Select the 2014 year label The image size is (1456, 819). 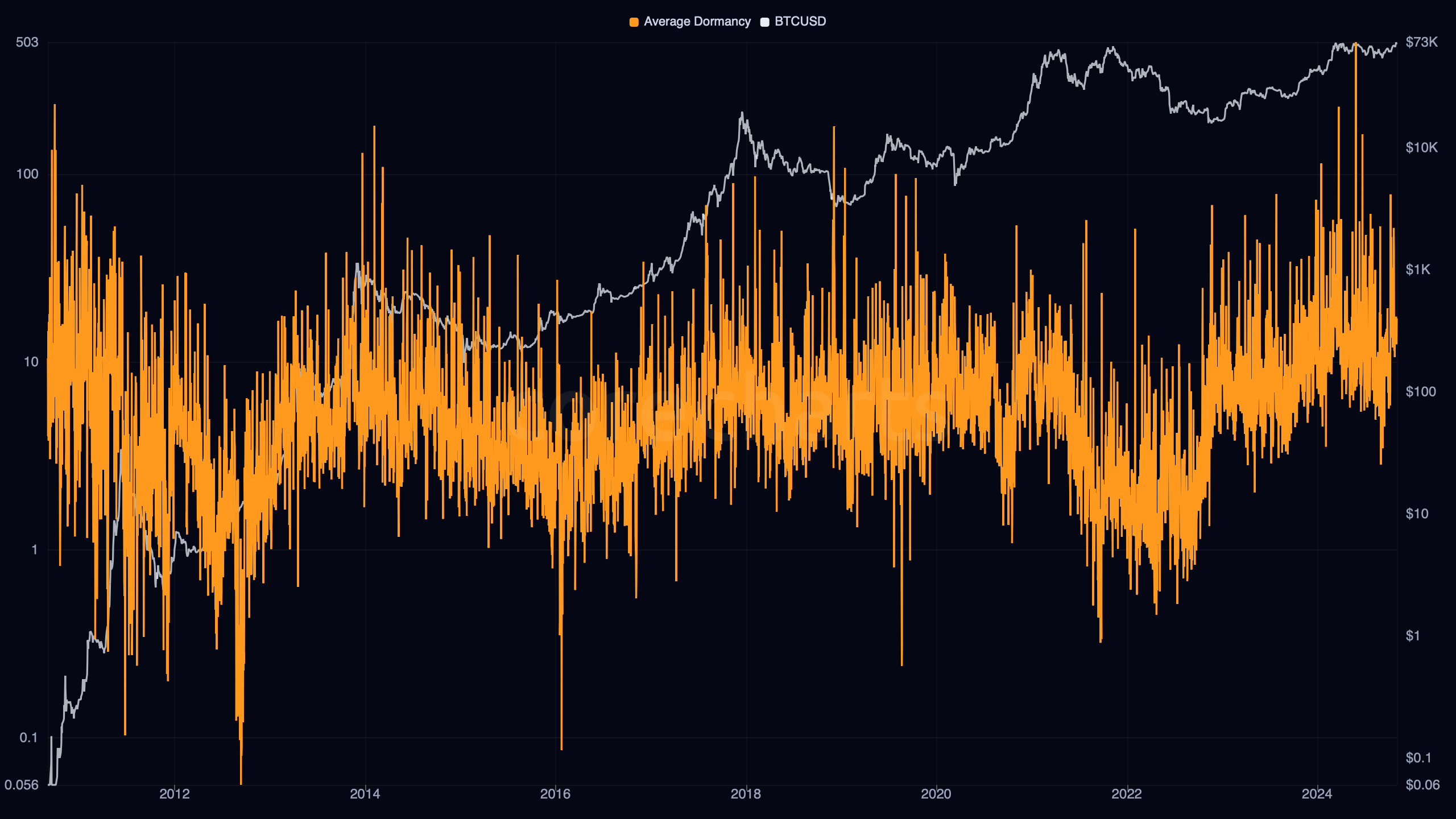pos(365,794)
